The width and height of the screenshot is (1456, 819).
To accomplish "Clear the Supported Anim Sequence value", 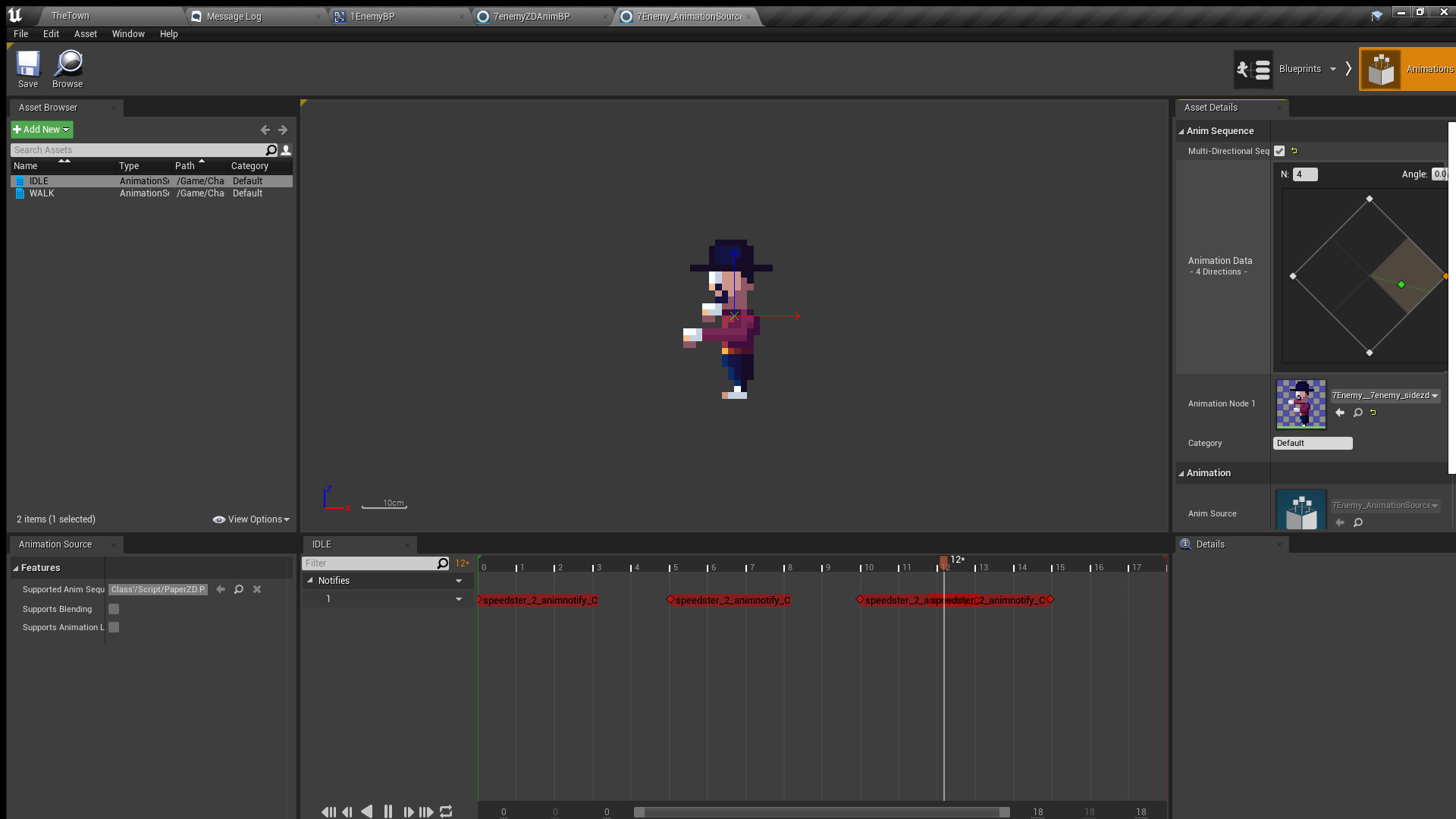I will point(257,589).
